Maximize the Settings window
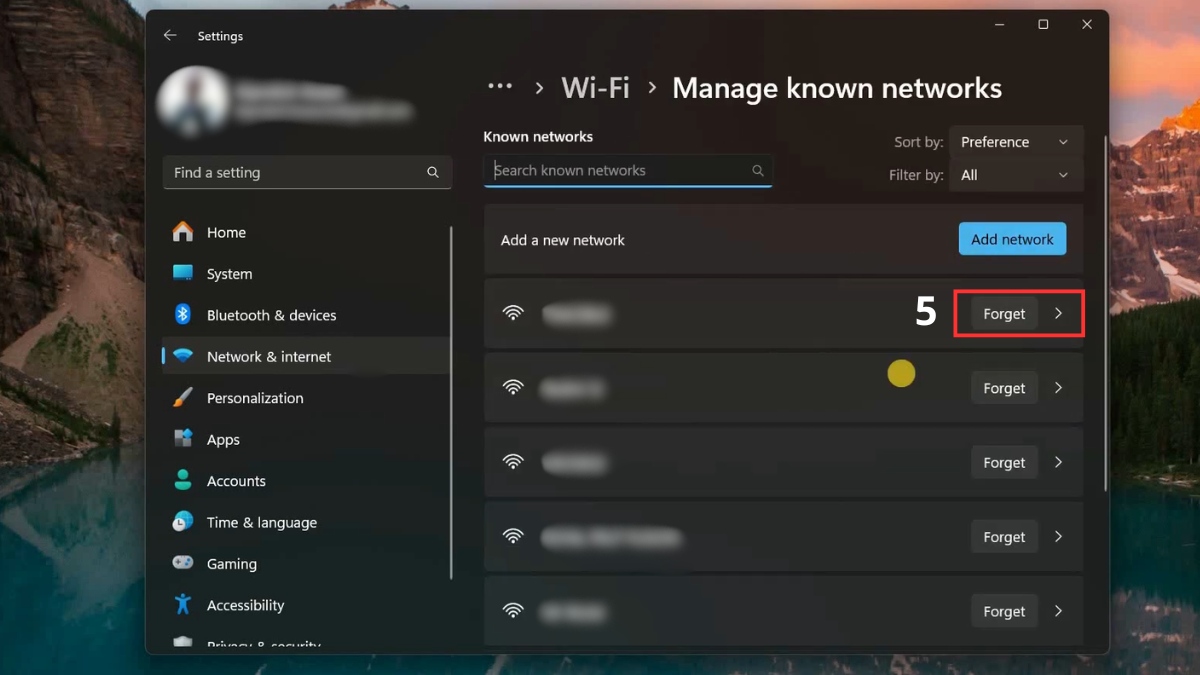1200x675 pixels. (x=1043, y=24)
